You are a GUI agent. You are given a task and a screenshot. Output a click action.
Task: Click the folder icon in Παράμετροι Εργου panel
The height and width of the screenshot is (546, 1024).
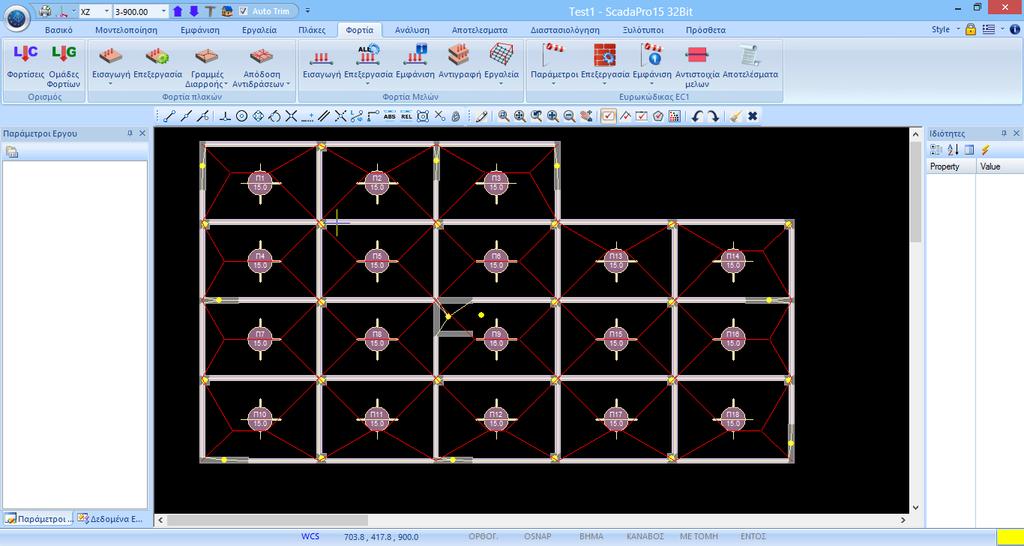coord(12,152)
